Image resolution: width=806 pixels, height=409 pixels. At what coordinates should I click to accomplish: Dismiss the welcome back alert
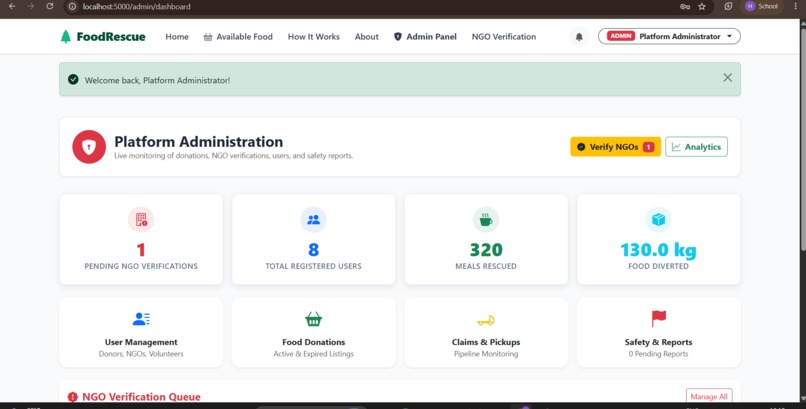coord(727,78)
